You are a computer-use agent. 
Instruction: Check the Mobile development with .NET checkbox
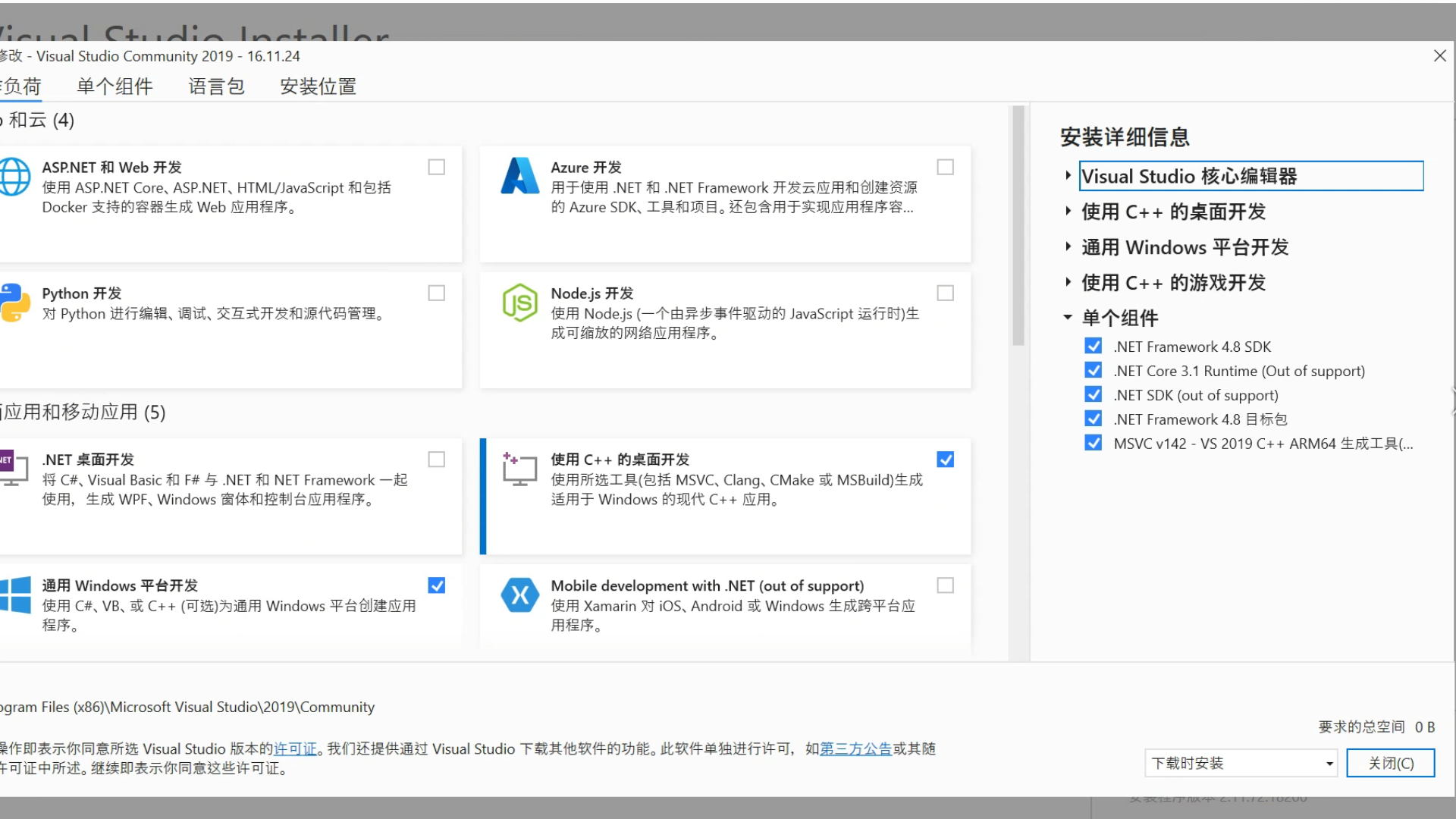pos(946,585)
